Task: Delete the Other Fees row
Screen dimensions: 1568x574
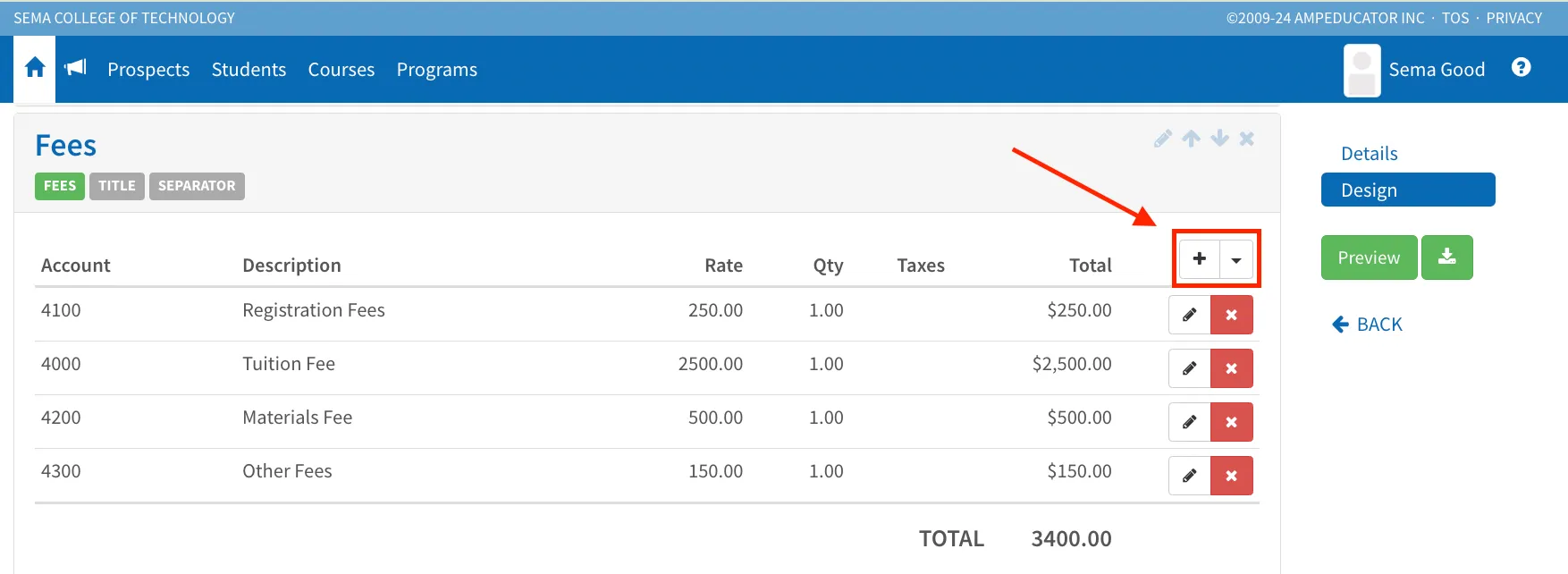Action: pyautogui.click(x=1232, y=476)
